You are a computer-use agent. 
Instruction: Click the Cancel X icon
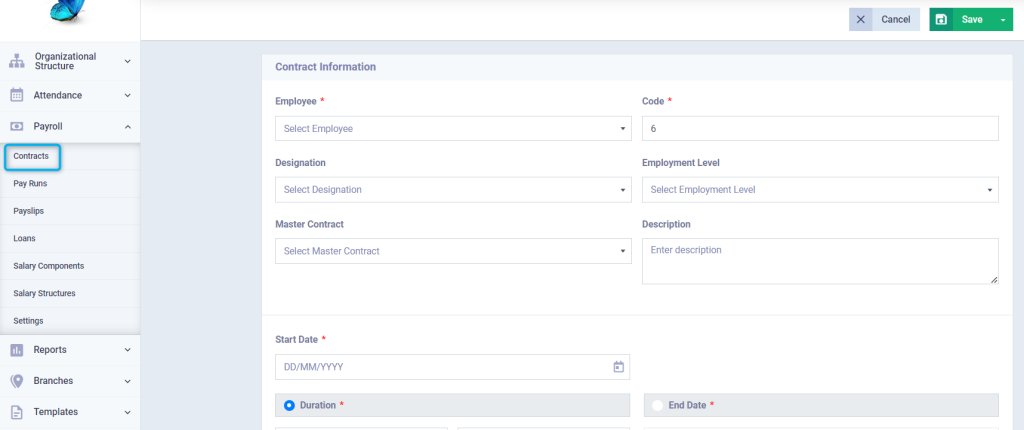pyautogui.click(x=861, y=20)
